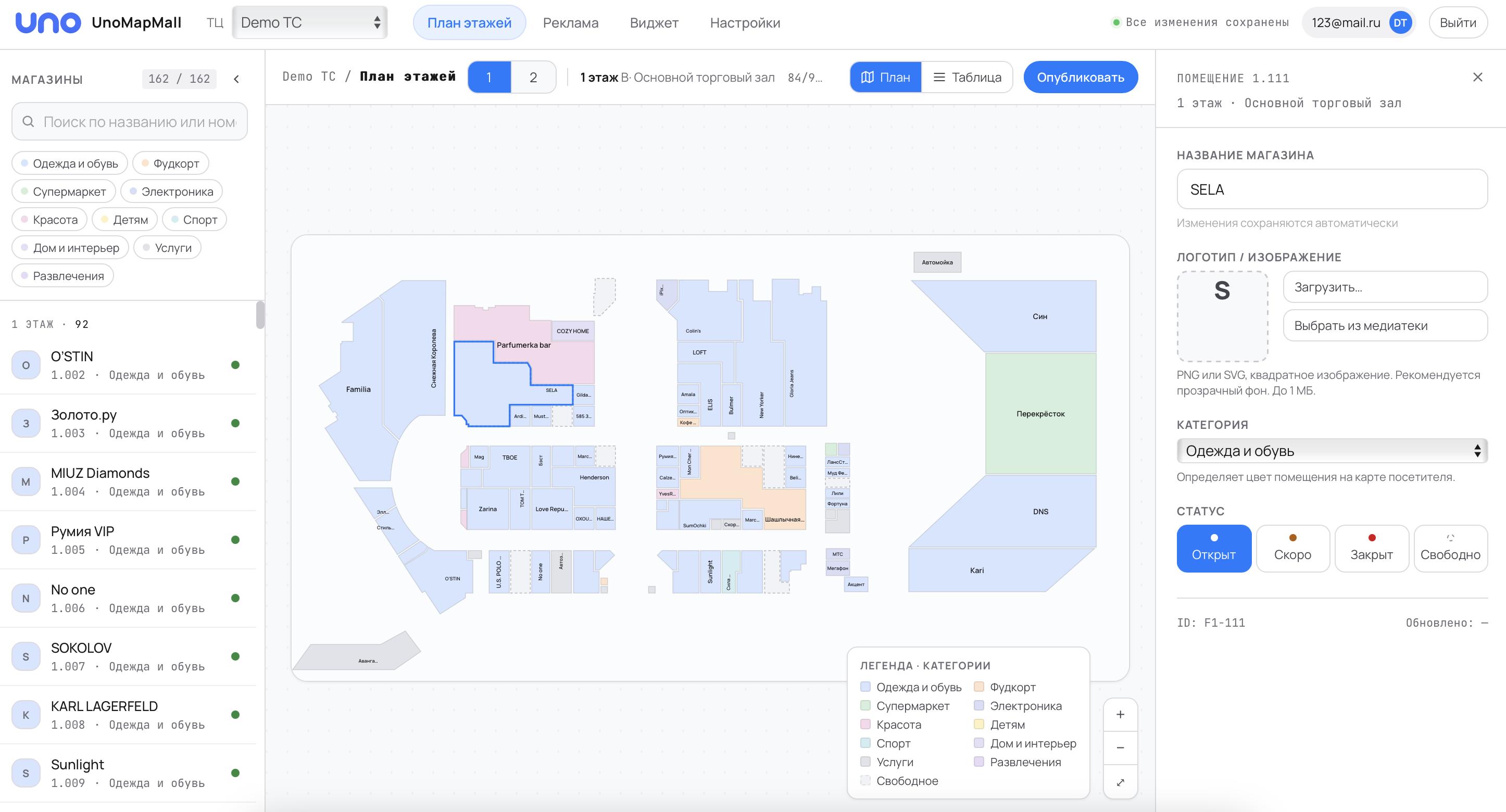Image resolution: width=1506 pixels, height=812 pixels.
Task: Click the S avatar for SOKOLOV
Action: coord(26,656)
